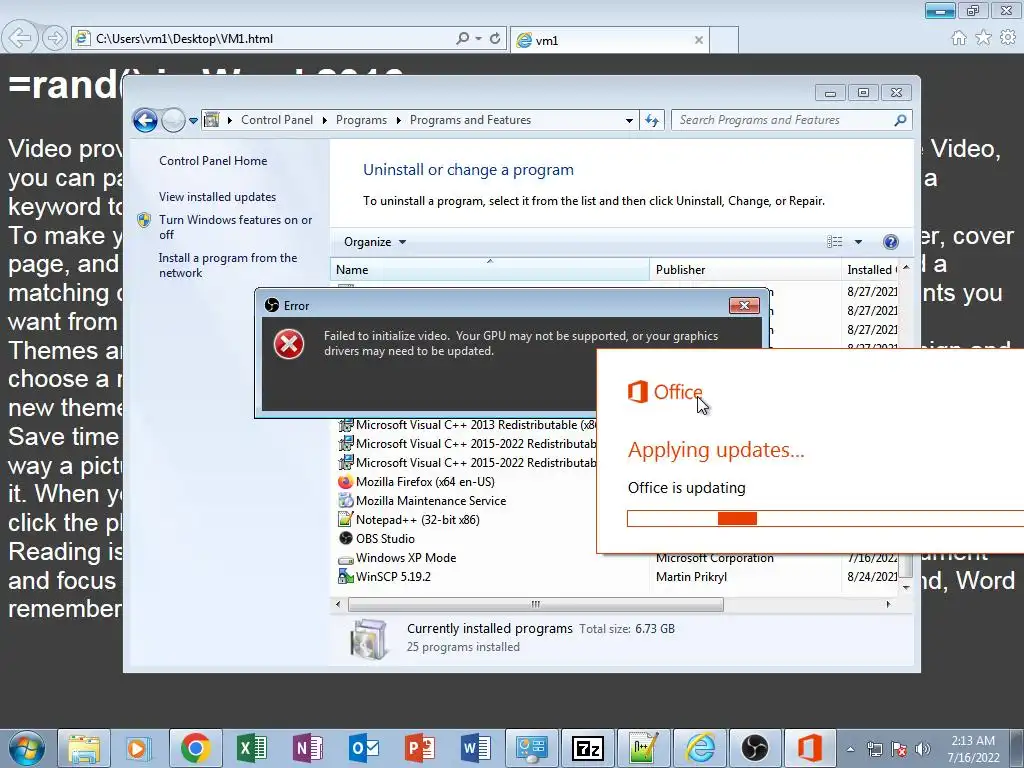Open the Action Center flag icon
This screenshot has height=768, width=1024.
pos(899,749)
